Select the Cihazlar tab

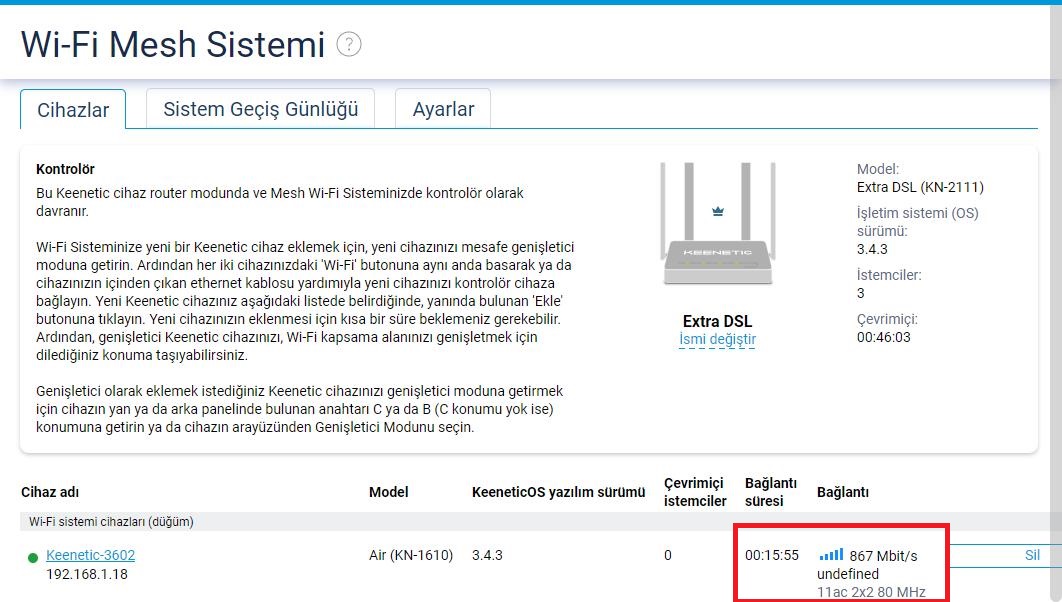(x=73, y=110)
